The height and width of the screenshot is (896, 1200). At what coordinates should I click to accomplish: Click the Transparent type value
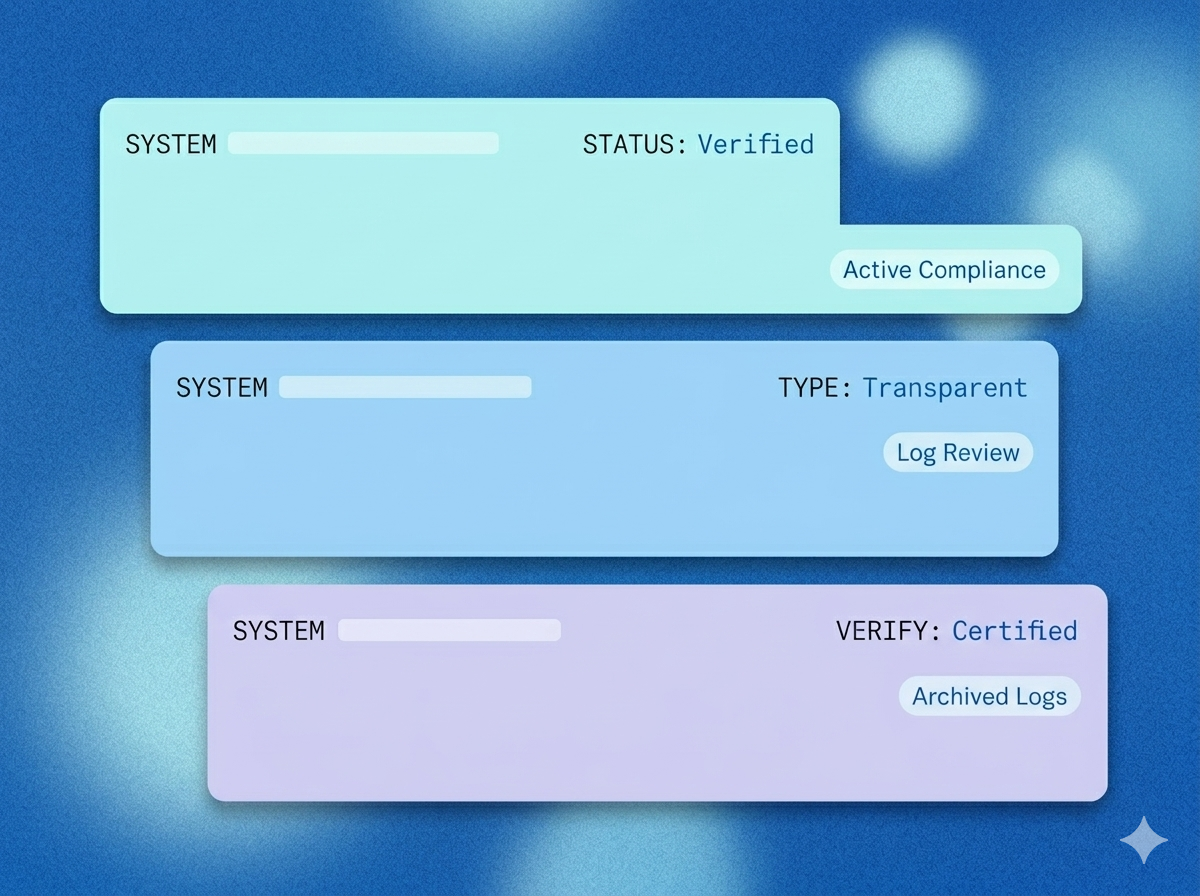point(945,388)
